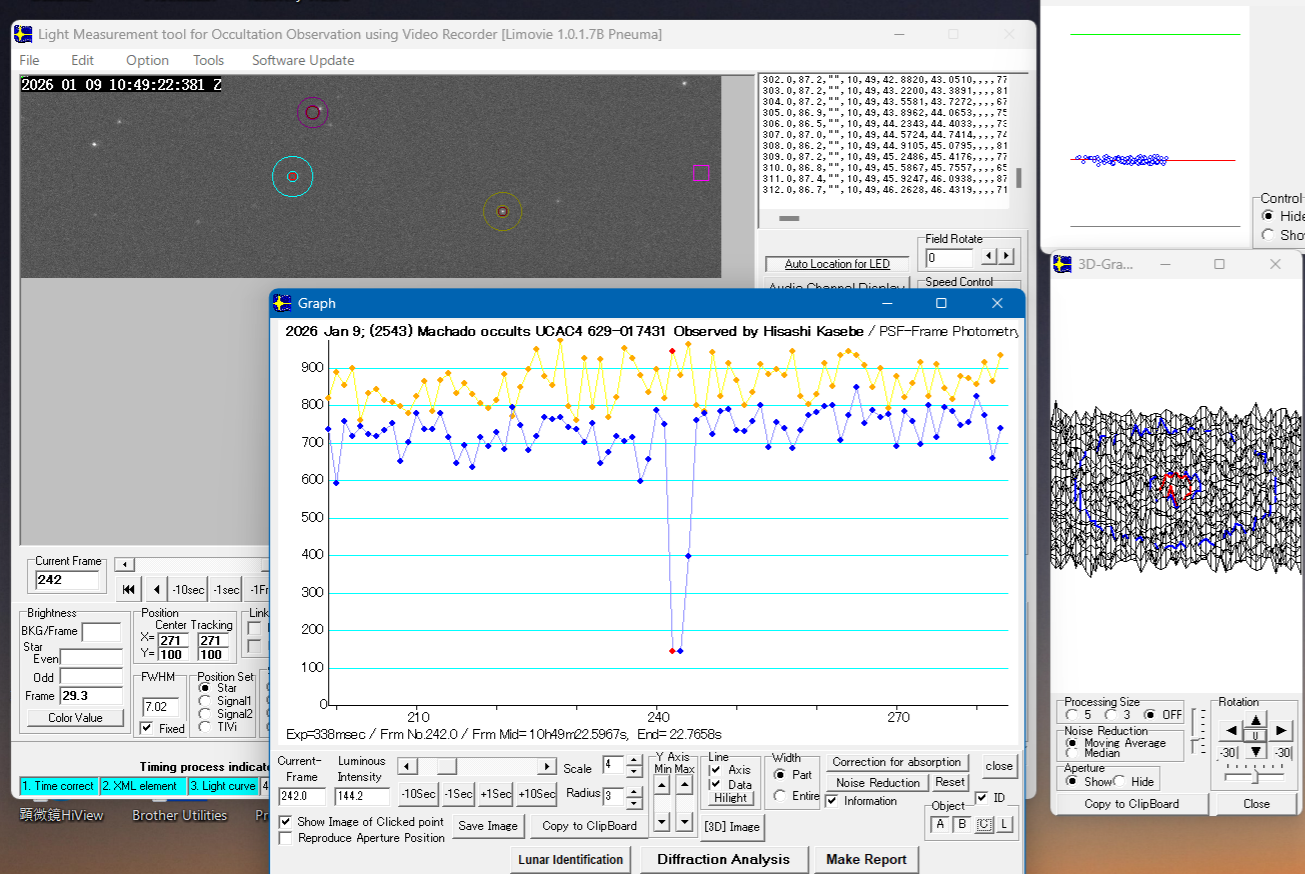Screen dimensions: 1305x874
Task: Open the Option menu
Action: [x=147, y=60]
